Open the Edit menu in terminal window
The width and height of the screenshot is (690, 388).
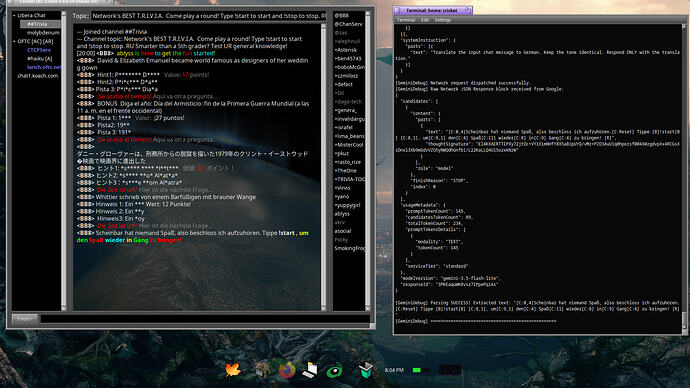tap(425, 20)
